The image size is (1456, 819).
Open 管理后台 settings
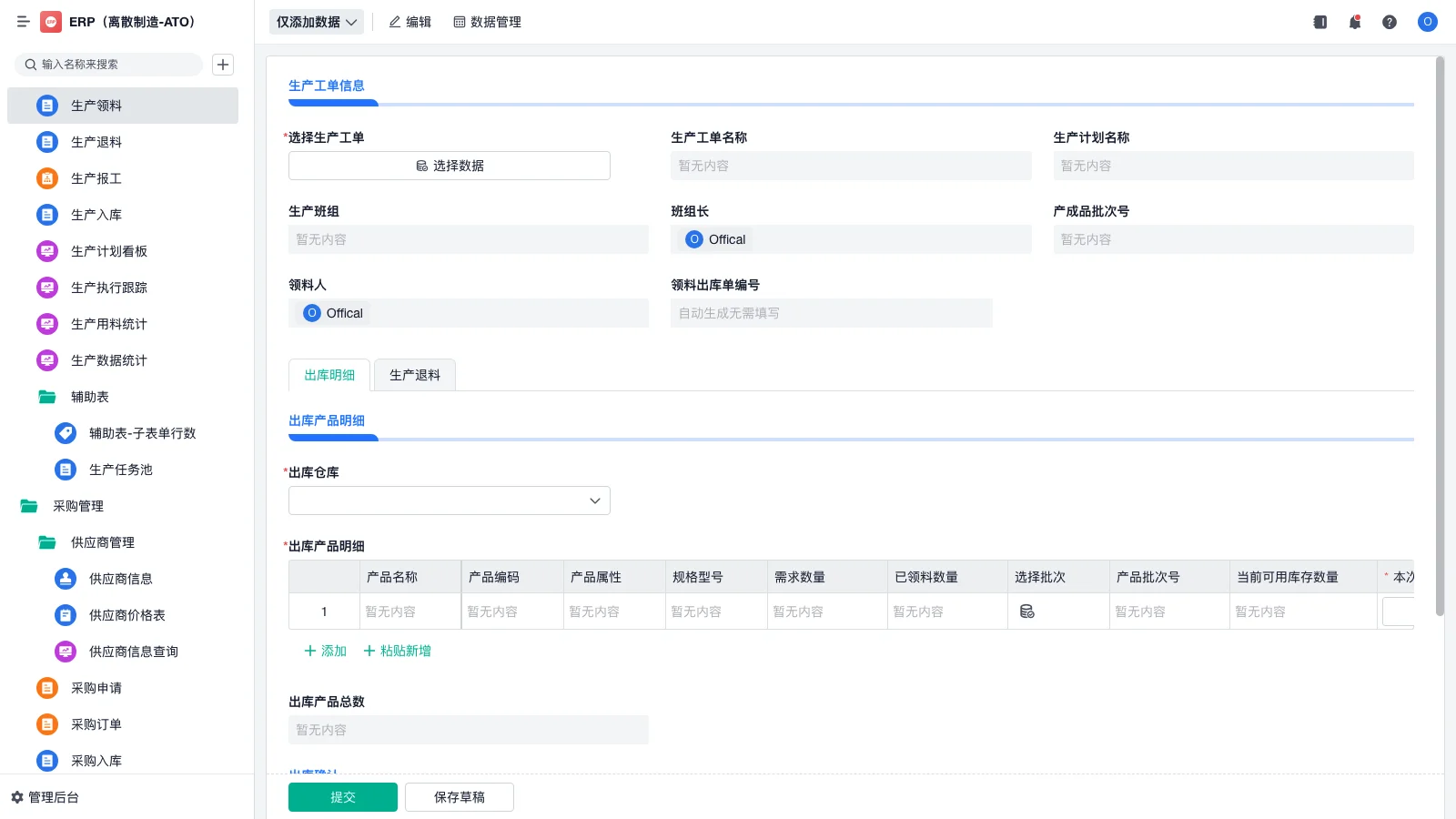pos(45,797)
